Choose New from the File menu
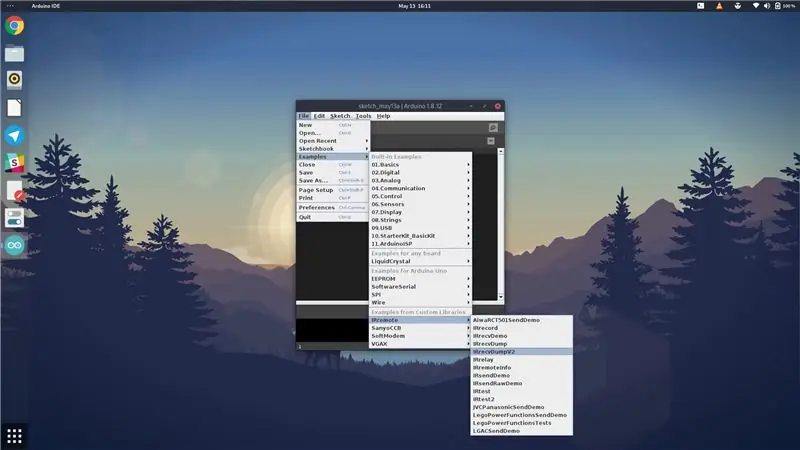 coord(333,125)
